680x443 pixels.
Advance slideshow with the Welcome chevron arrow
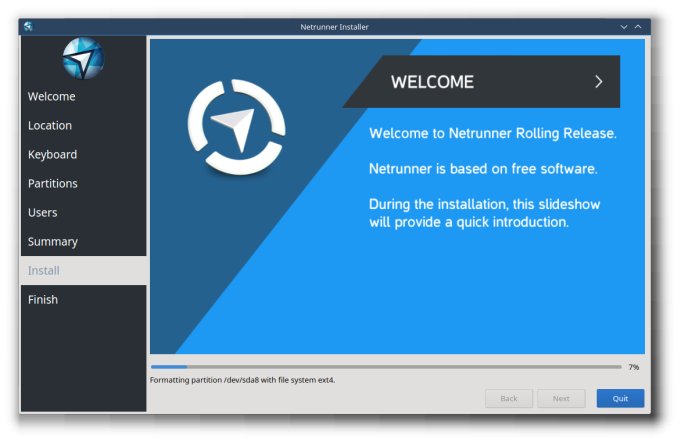(x=598, y=81)
